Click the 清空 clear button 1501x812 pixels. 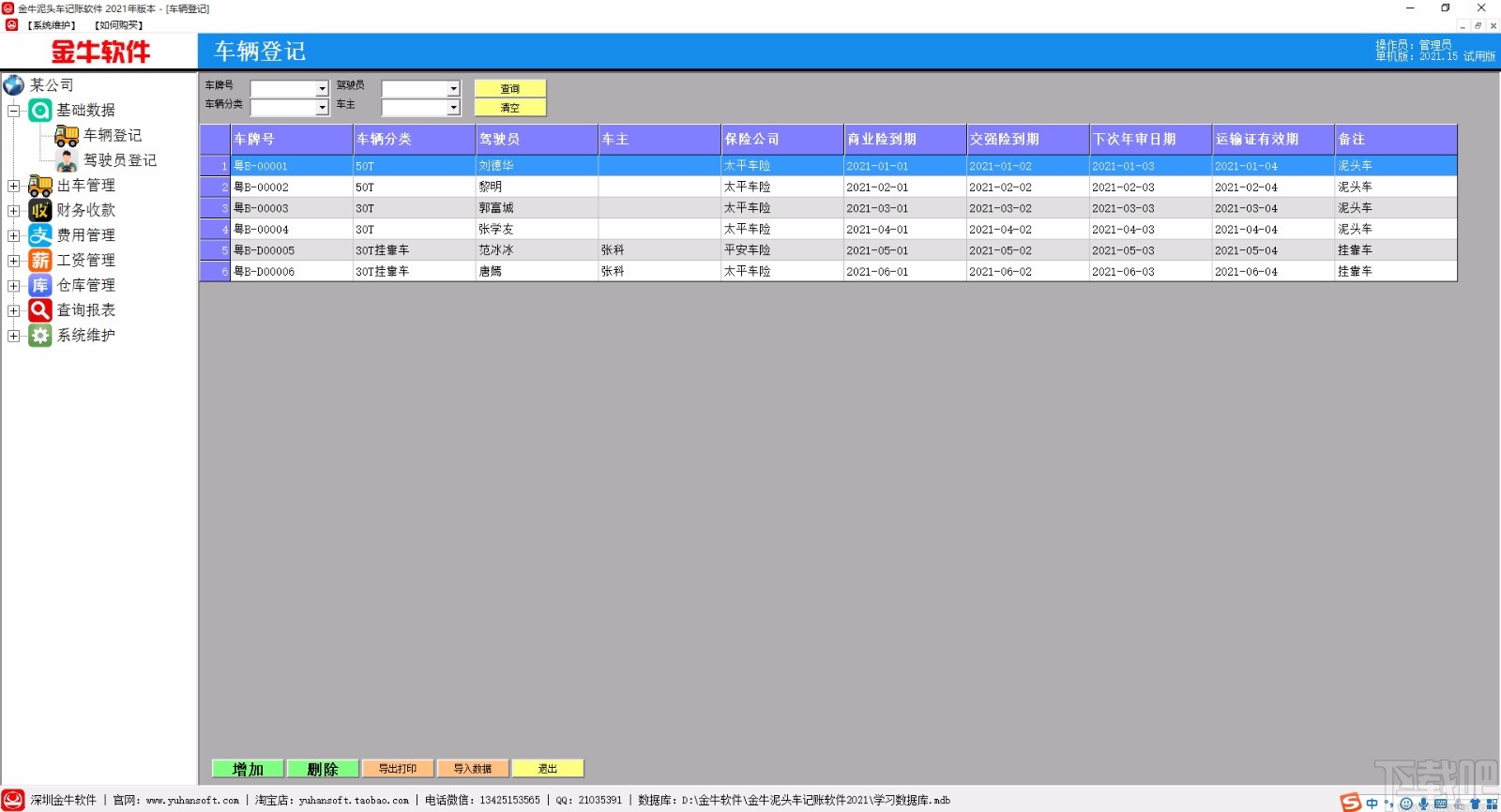pyautogui.click(x=510, y=108)
